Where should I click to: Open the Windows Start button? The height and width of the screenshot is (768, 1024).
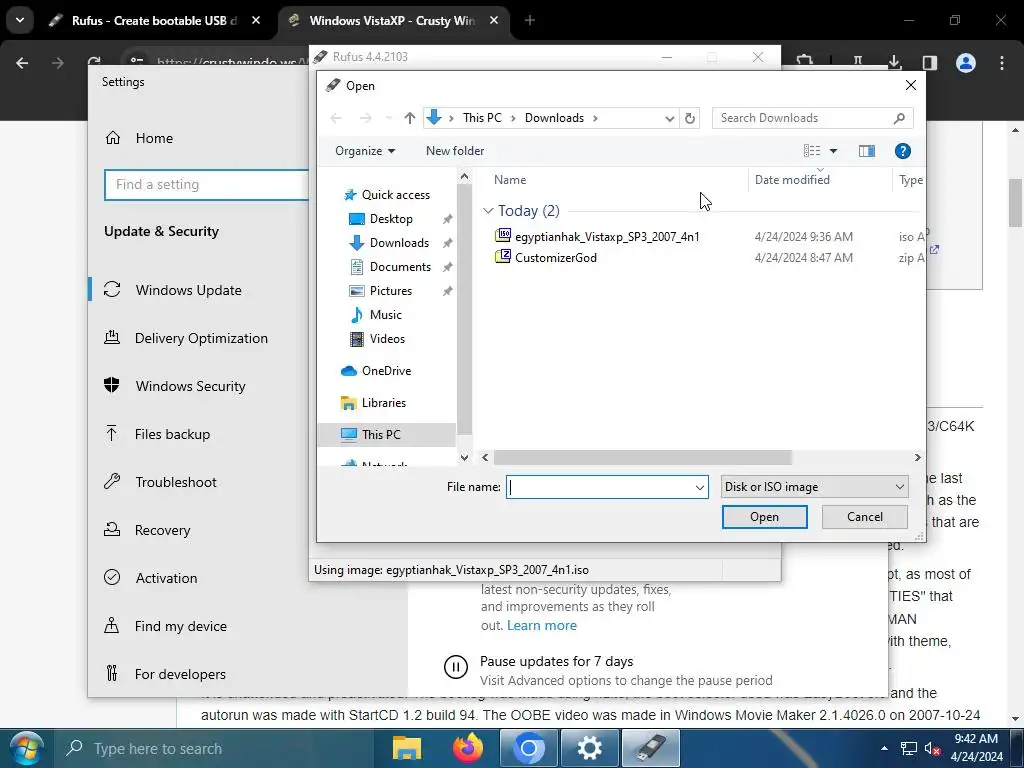26,748
